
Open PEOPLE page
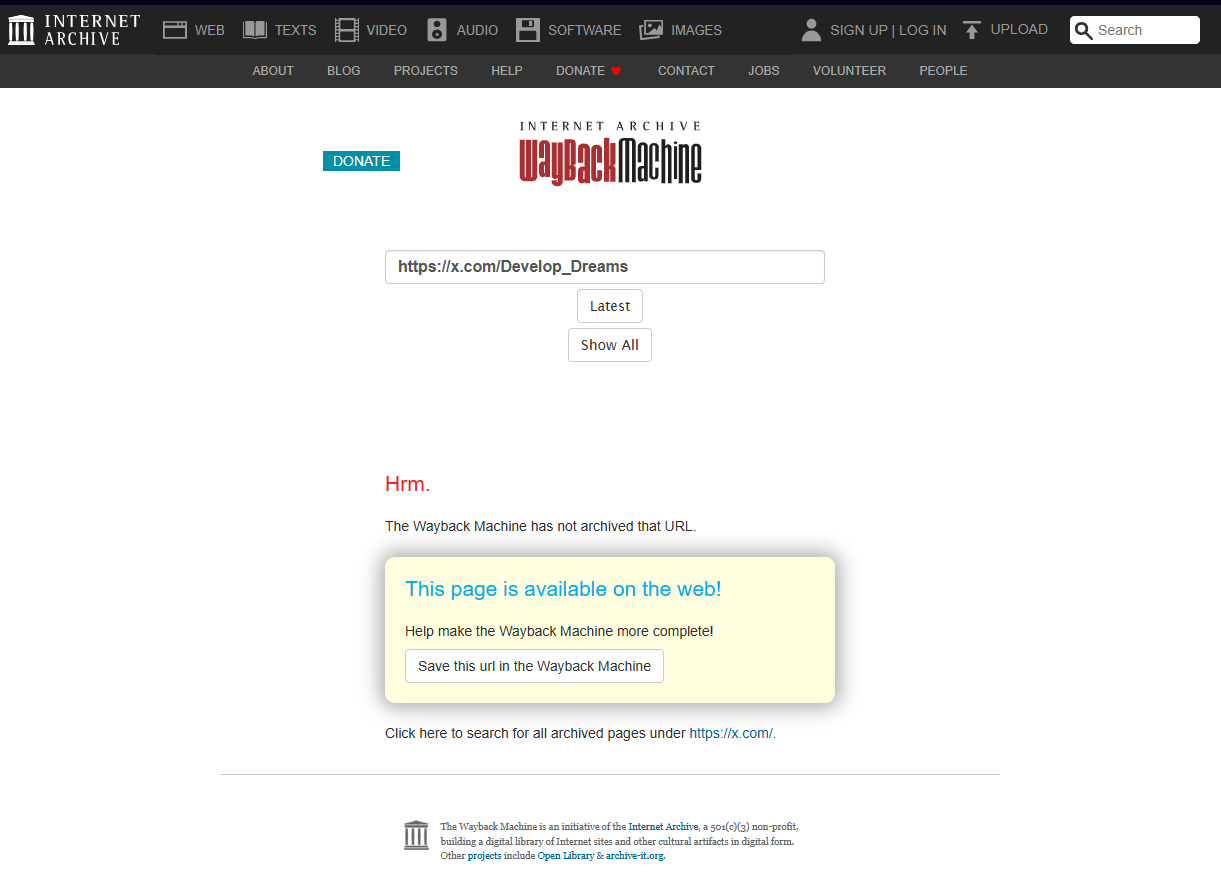pyautogui.click(x=943, y=71)
